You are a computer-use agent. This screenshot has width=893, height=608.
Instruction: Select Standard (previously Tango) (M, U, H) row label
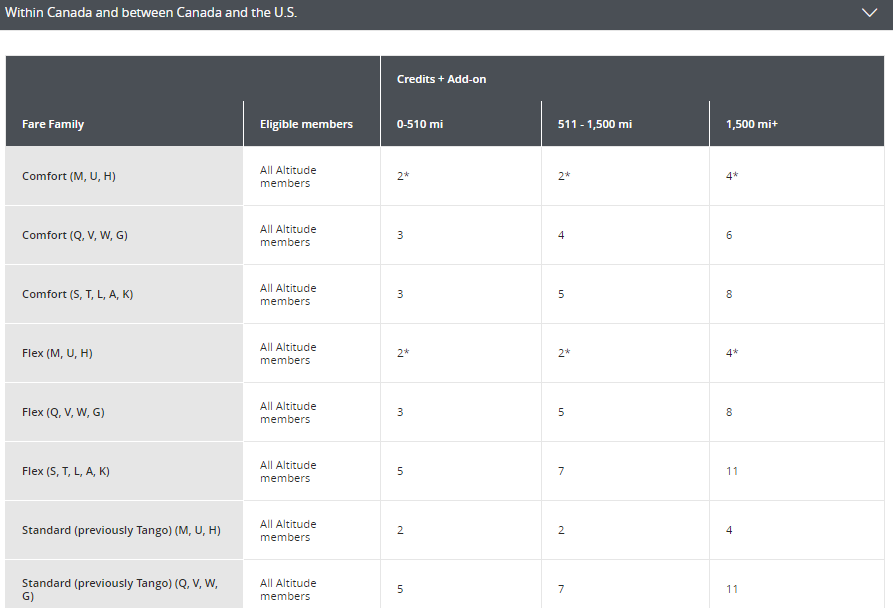(121, 530)
